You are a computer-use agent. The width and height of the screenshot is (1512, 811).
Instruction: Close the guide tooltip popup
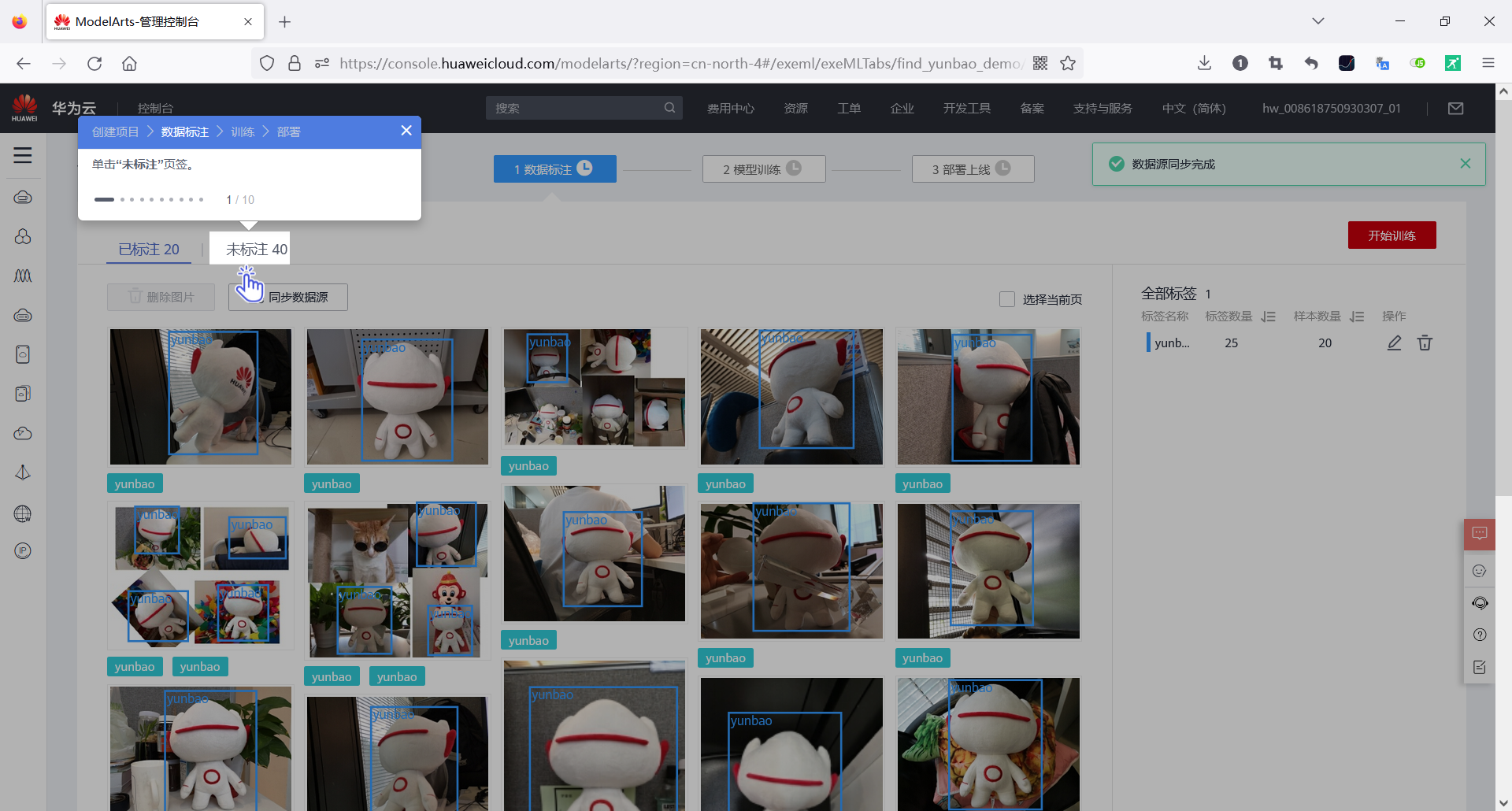[x=406, y=131]
